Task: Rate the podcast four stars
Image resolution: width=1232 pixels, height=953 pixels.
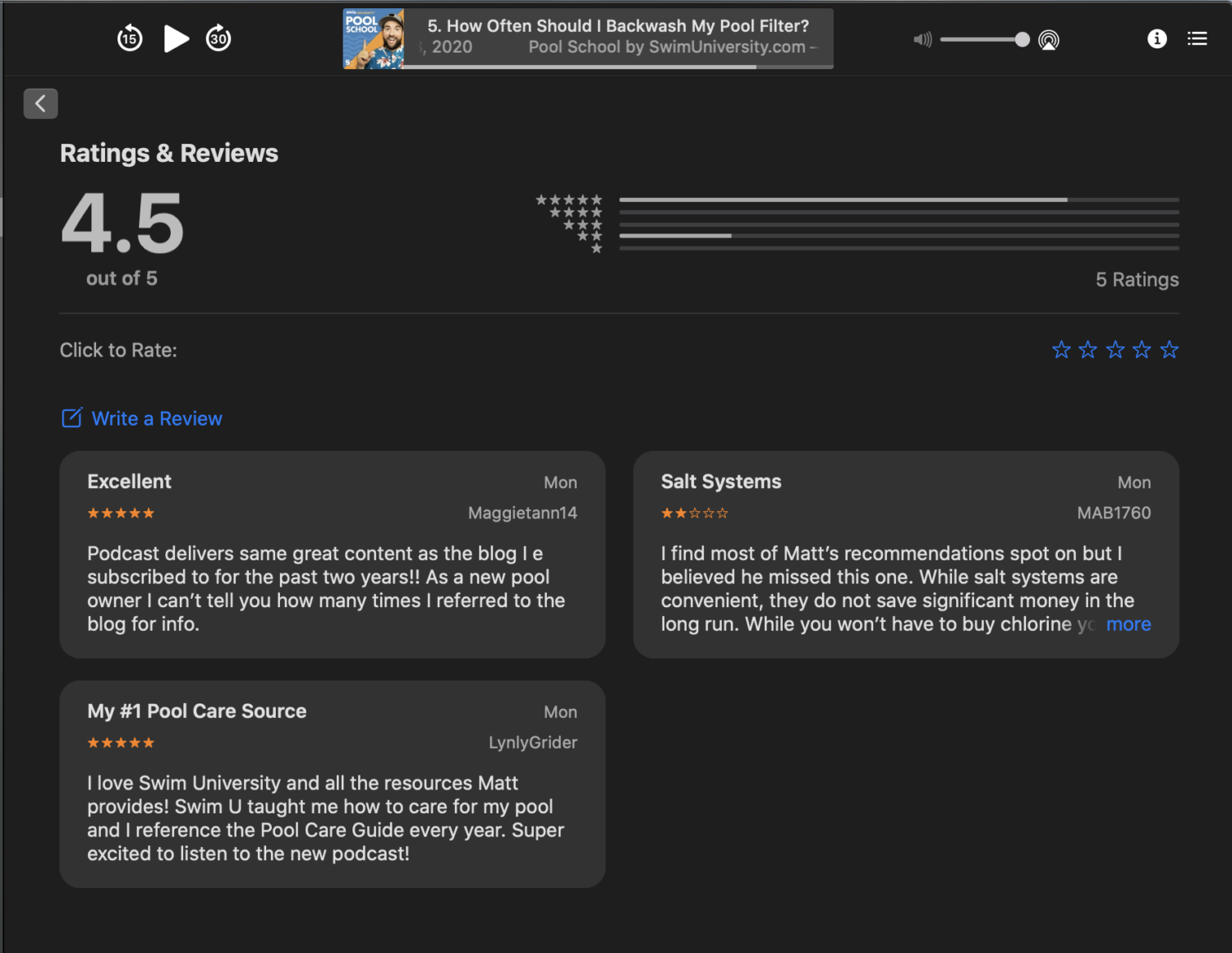Action: [x=1142, y=350]
